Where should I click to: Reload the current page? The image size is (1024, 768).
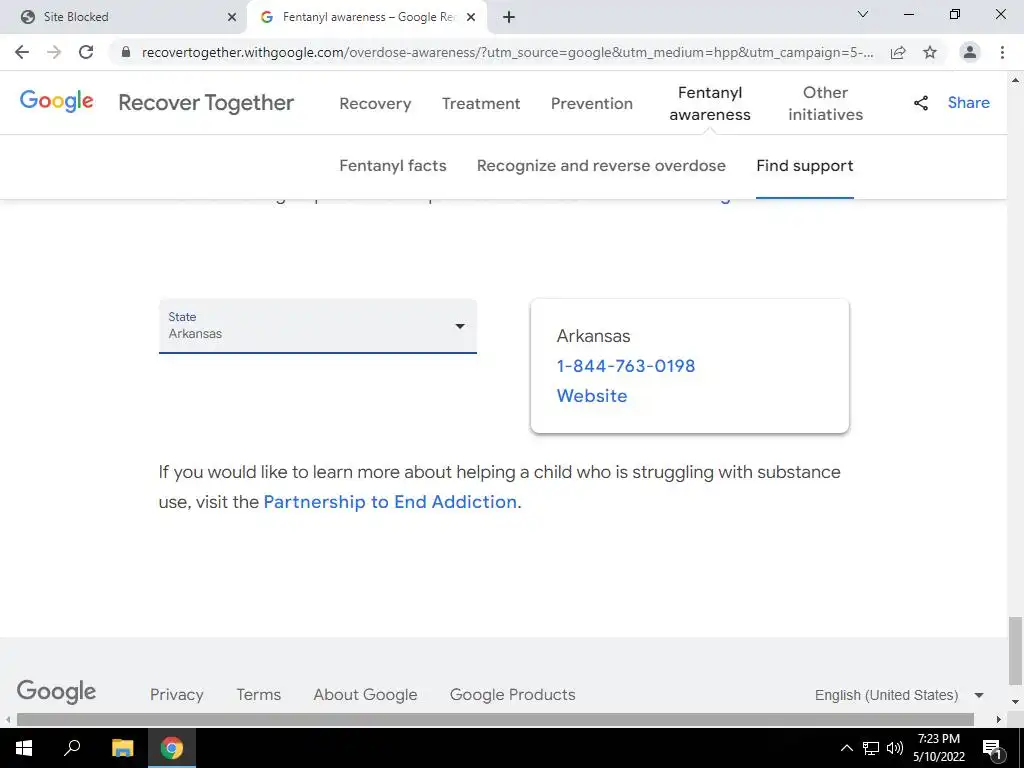tap(86, 52)
